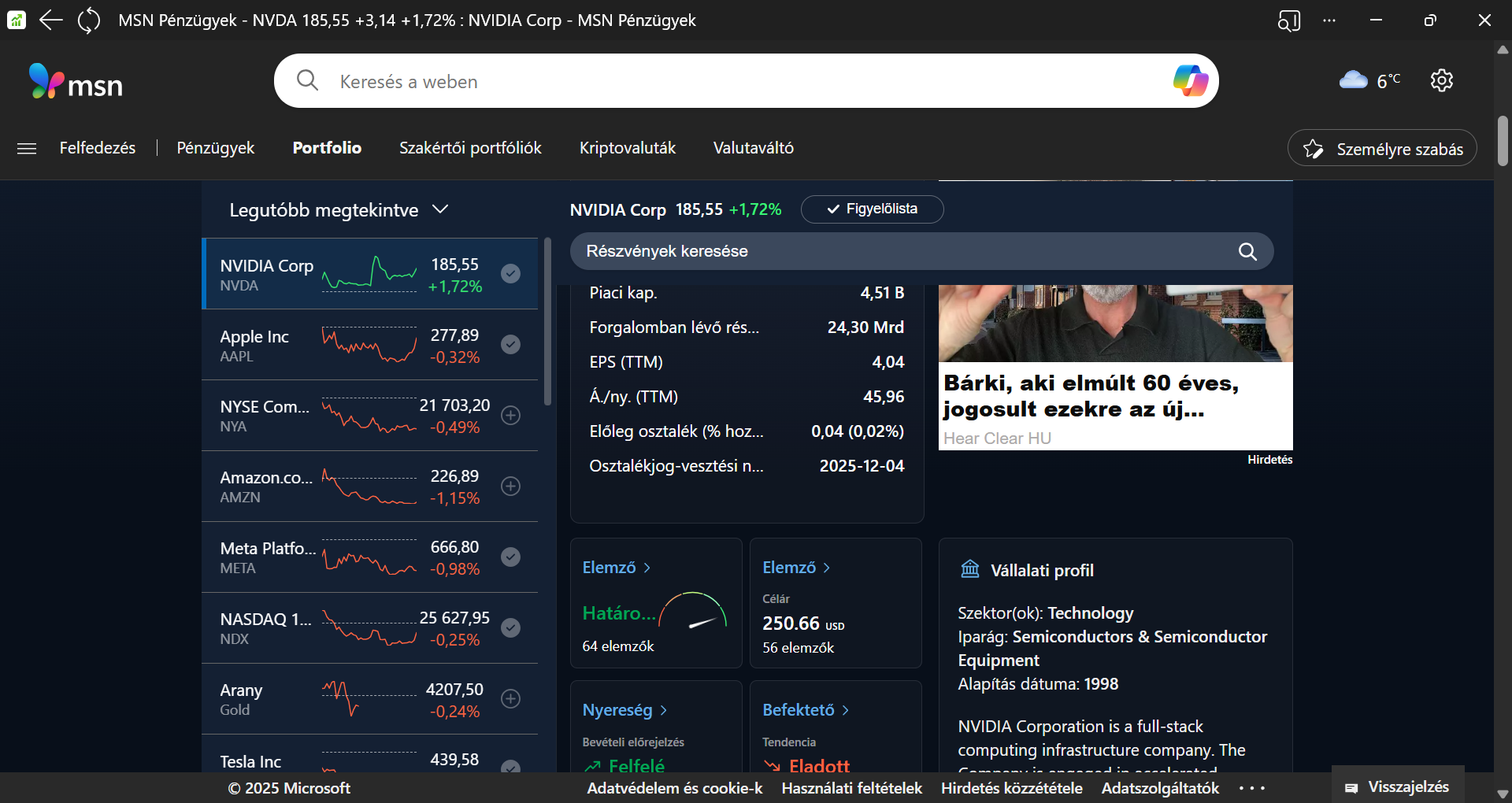Open the Adatvédelem és cookie-k link
This screenshot has width=1512, height=803.
[x=674, y=788]
